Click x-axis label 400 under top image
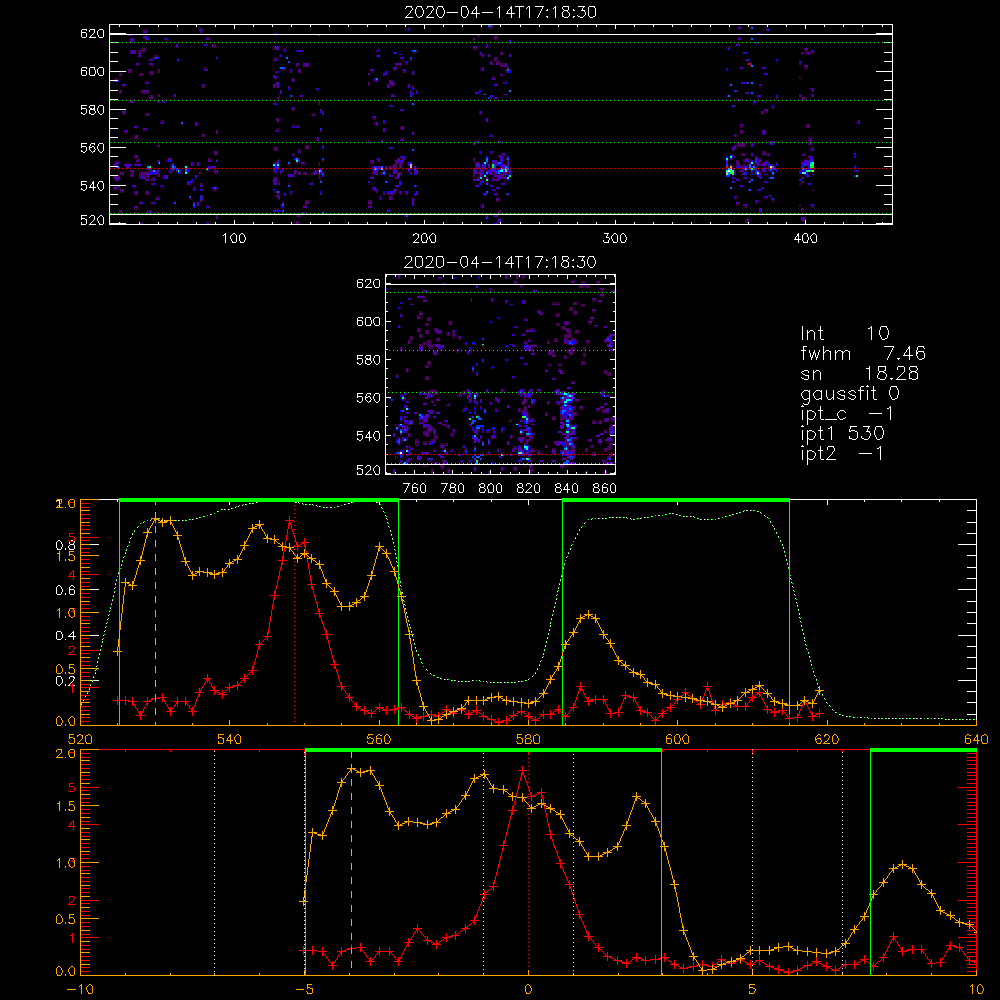1000x1000 pixels. [805, 239]
